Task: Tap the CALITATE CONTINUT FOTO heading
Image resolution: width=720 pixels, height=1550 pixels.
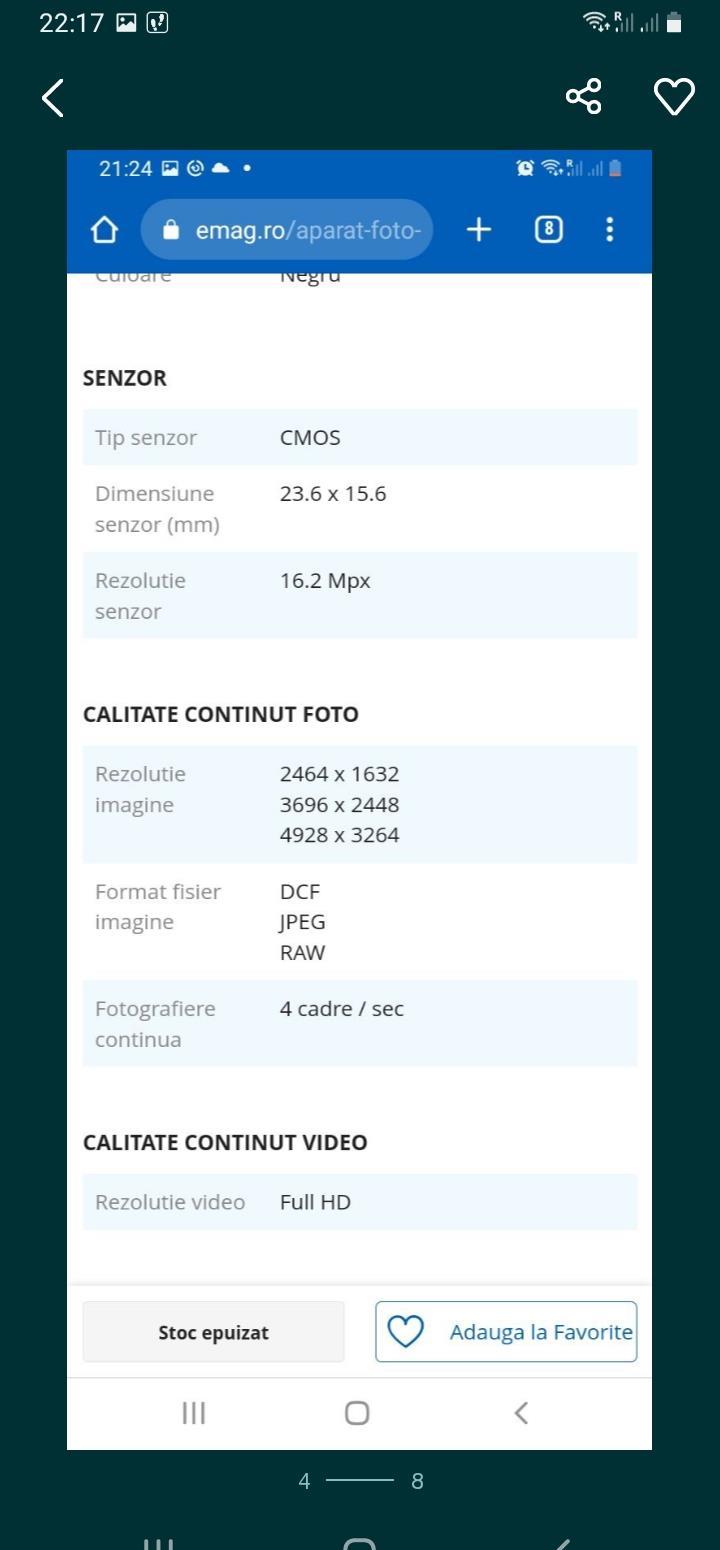Action: tap(221, 714)
